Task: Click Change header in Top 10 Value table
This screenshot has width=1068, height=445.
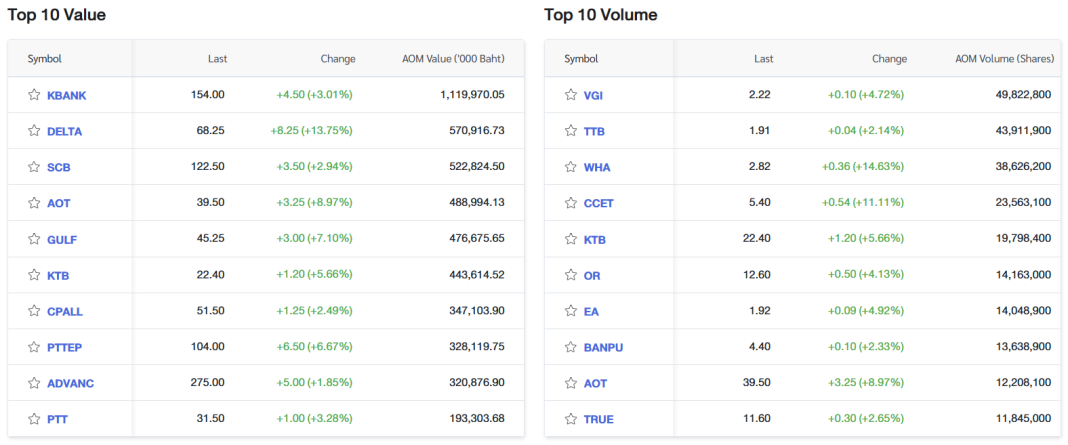Action: pos(337,59)
